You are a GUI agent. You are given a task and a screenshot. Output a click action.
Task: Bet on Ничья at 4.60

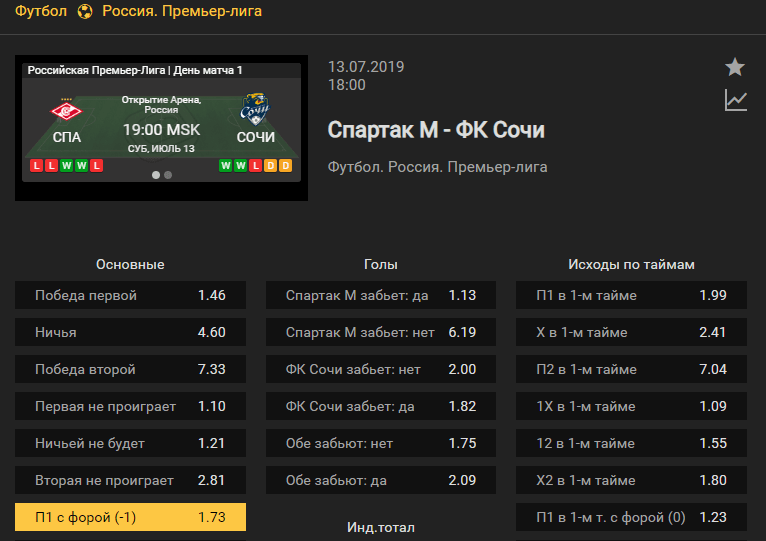point(130,332)
